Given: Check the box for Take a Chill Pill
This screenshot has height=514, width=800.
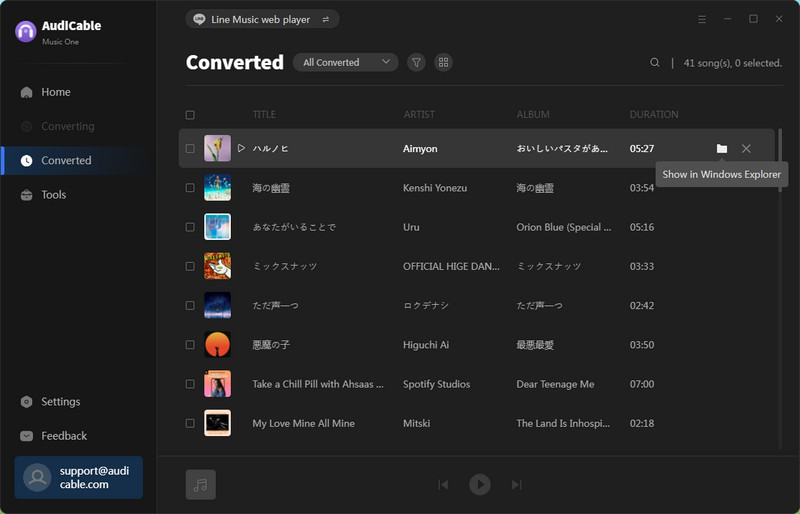Looking at the screenshot, I should point(190,384).
